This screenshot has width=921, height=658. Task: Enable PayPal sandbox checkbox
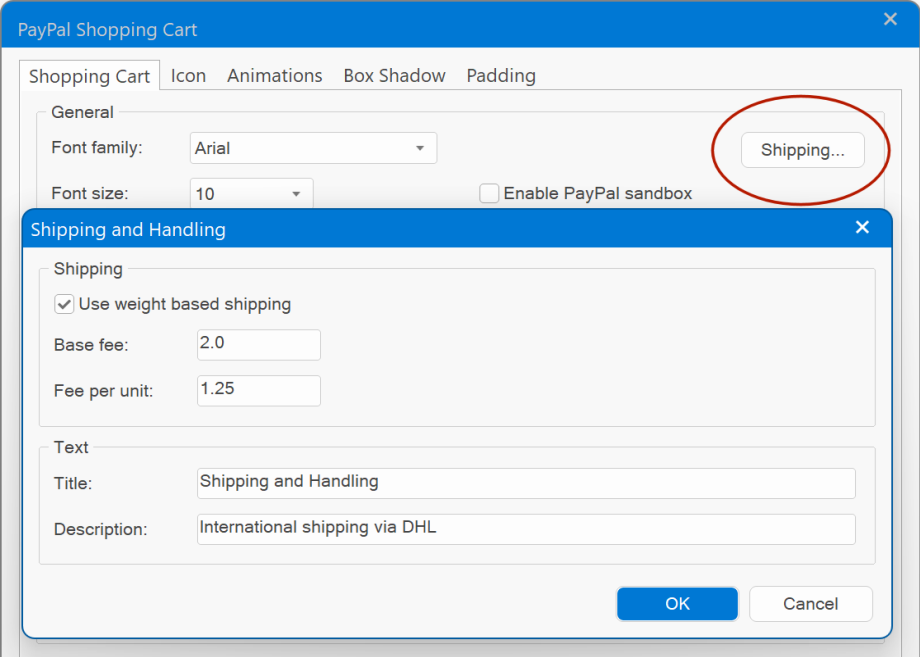[x=489, y=193]
